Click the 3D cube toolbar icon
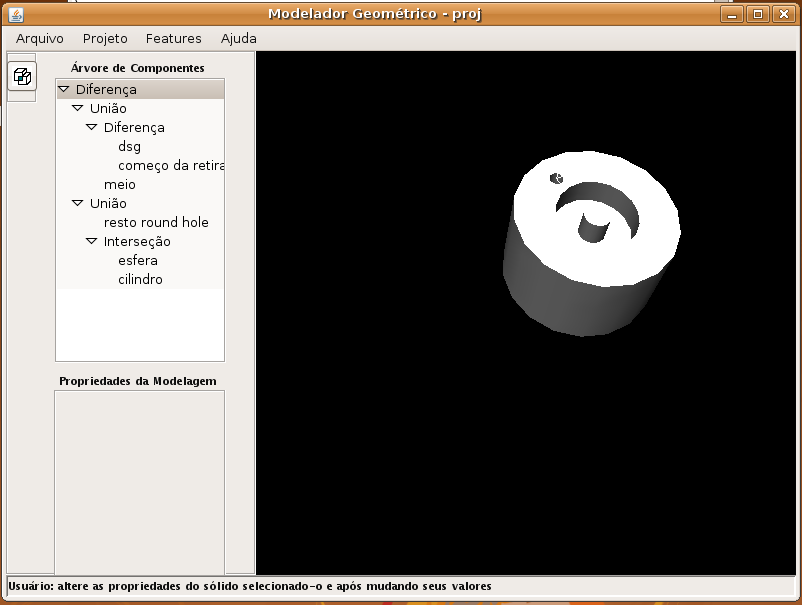This screenshot has height=605, width=802. pyautogui.click(x=22, y=76)
